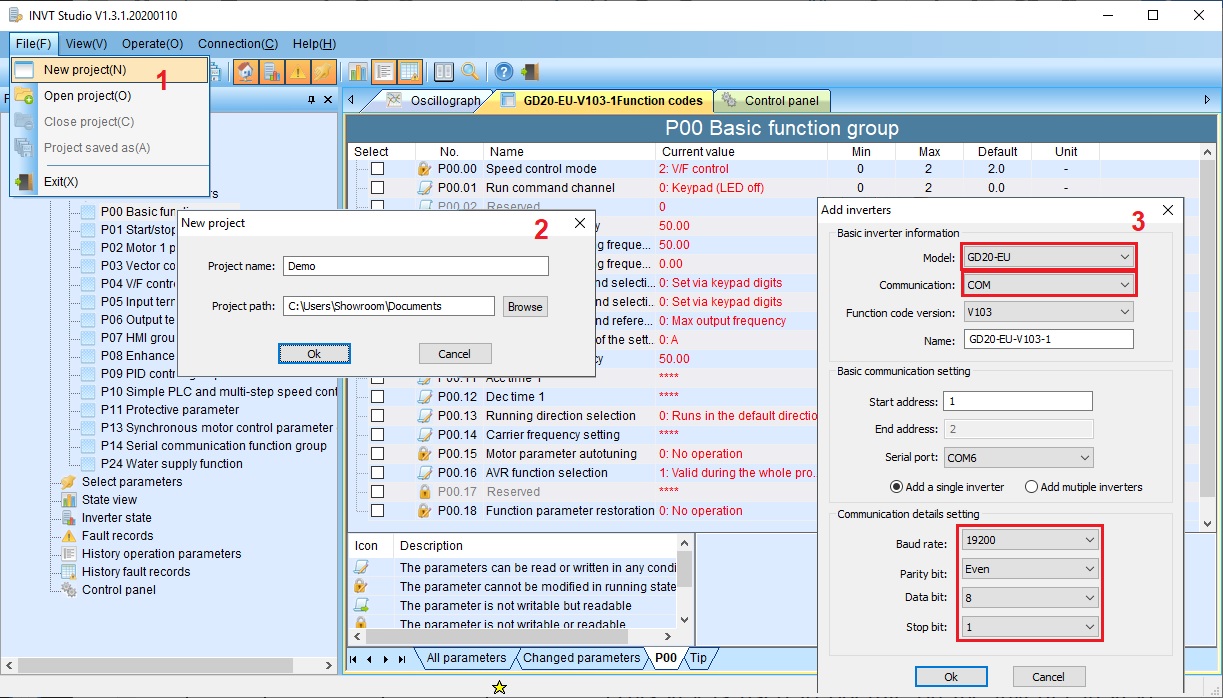This screenshot has height=698, width=1223.
Task: Open the Communication dropdown showing COM
Action: coord(1048,285)
